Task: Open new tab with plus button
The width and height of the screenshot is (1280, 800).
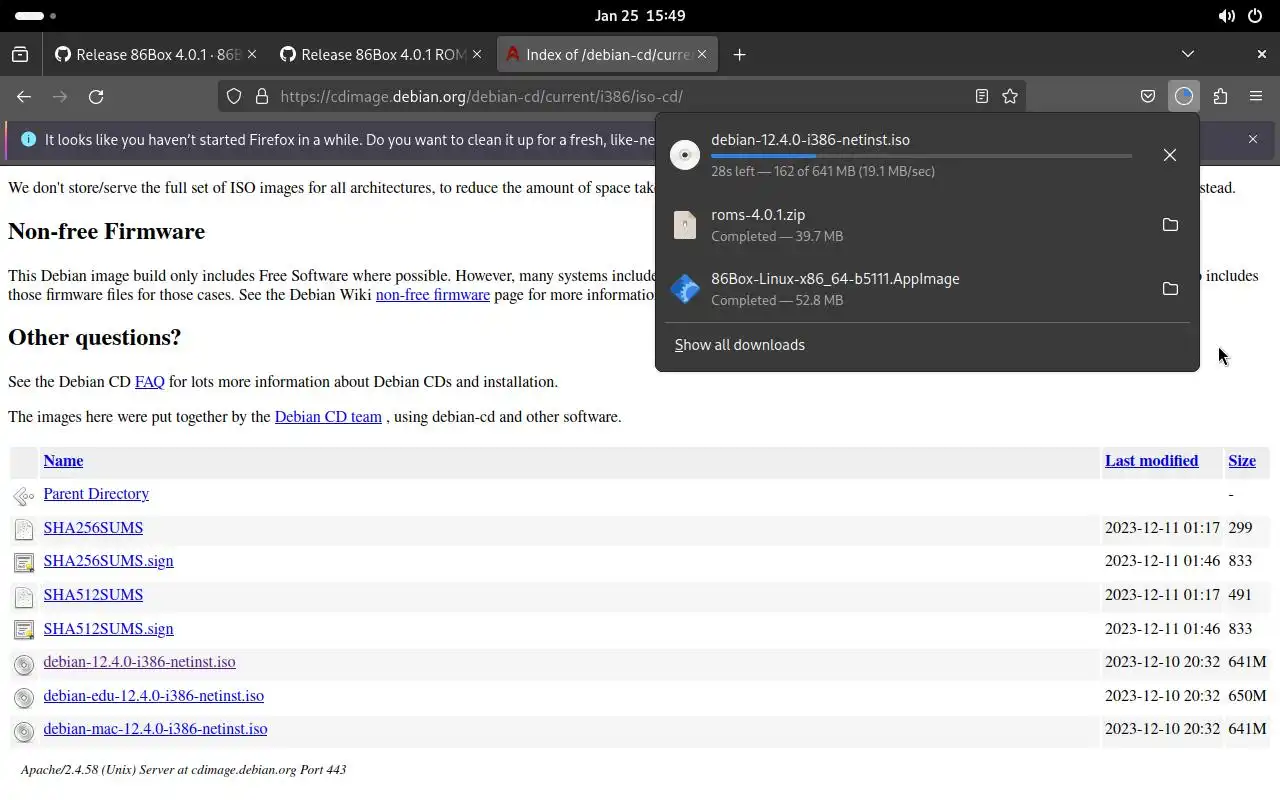Action: [739, 55]
